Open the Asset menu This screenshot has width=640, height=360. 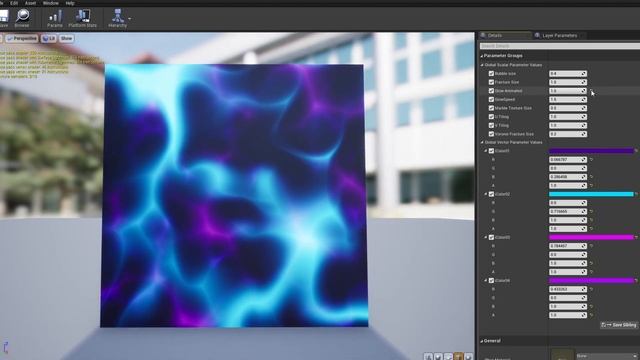(x=31, y=3)
